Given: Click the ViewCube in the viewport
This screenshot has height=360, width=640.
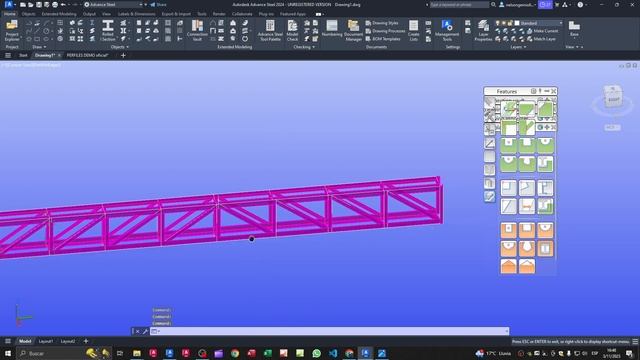Looking at the screenshot, I should coord(613,96).
